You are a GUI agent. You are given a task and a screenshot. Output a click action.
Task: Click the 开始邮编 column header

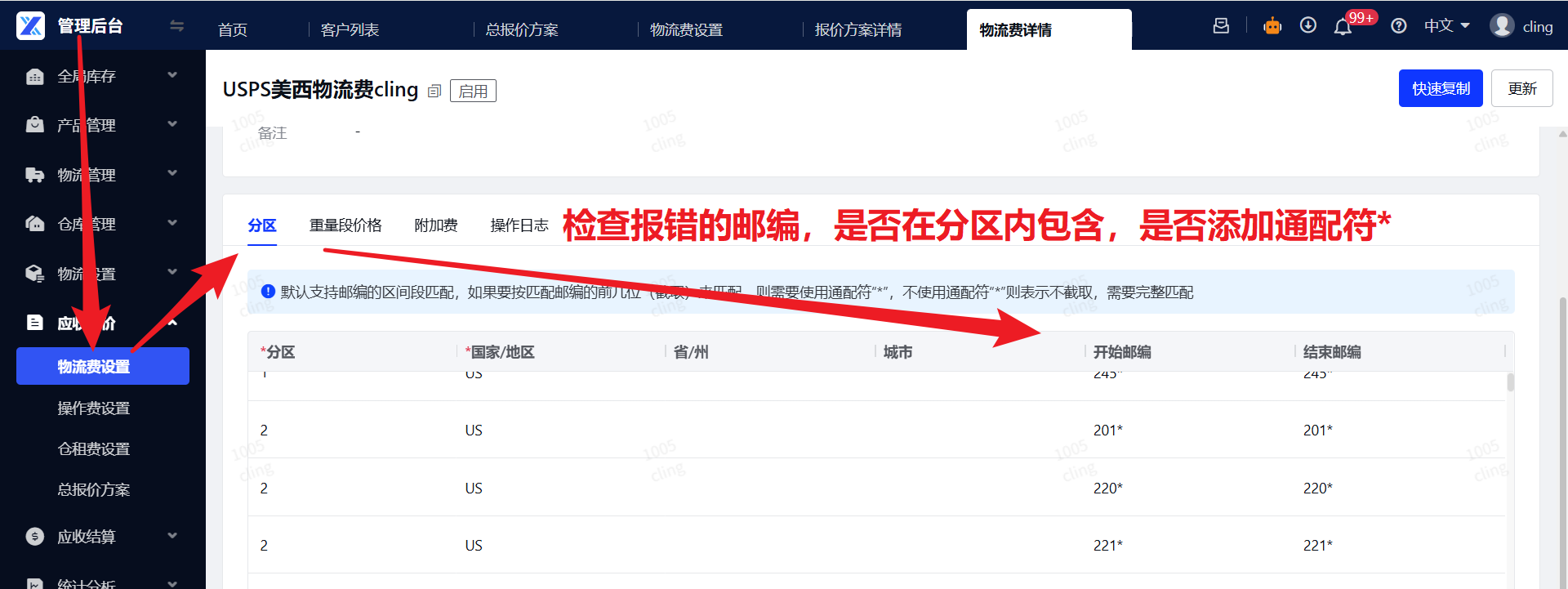(1122, 352)
